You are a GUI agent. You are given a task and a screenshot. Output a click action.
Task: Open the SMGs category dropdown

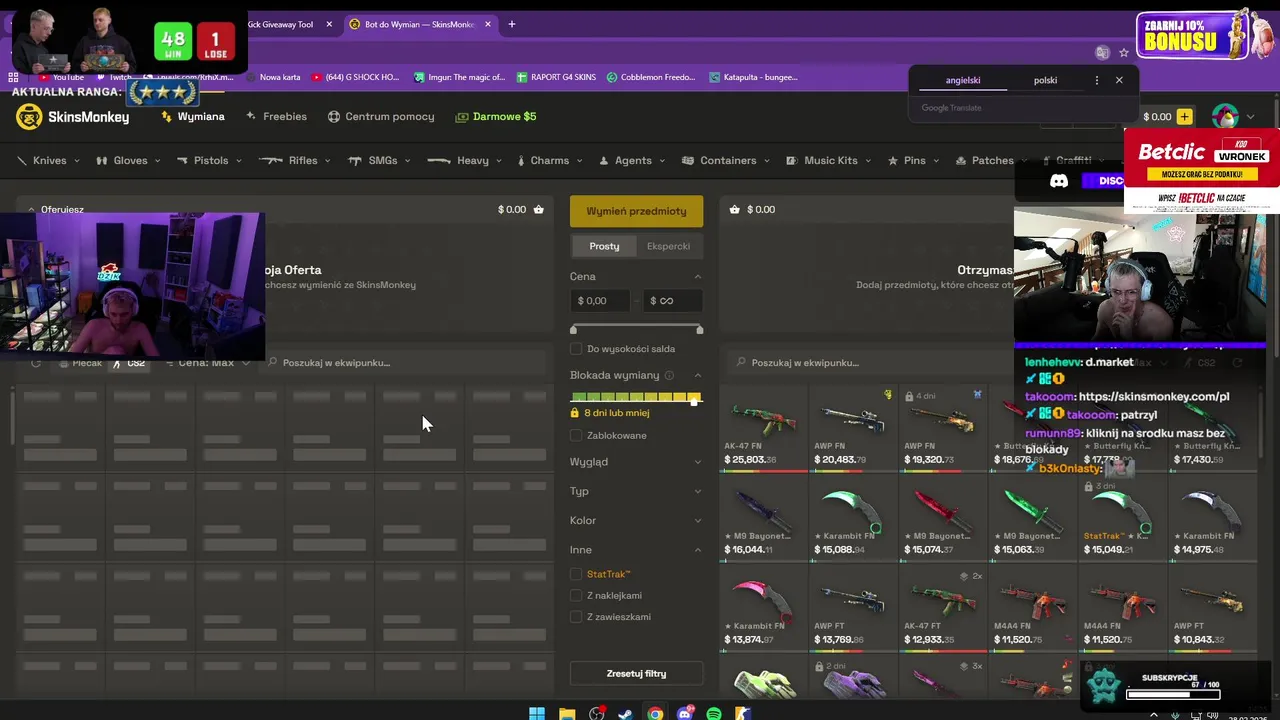click(x=380, y=160)
